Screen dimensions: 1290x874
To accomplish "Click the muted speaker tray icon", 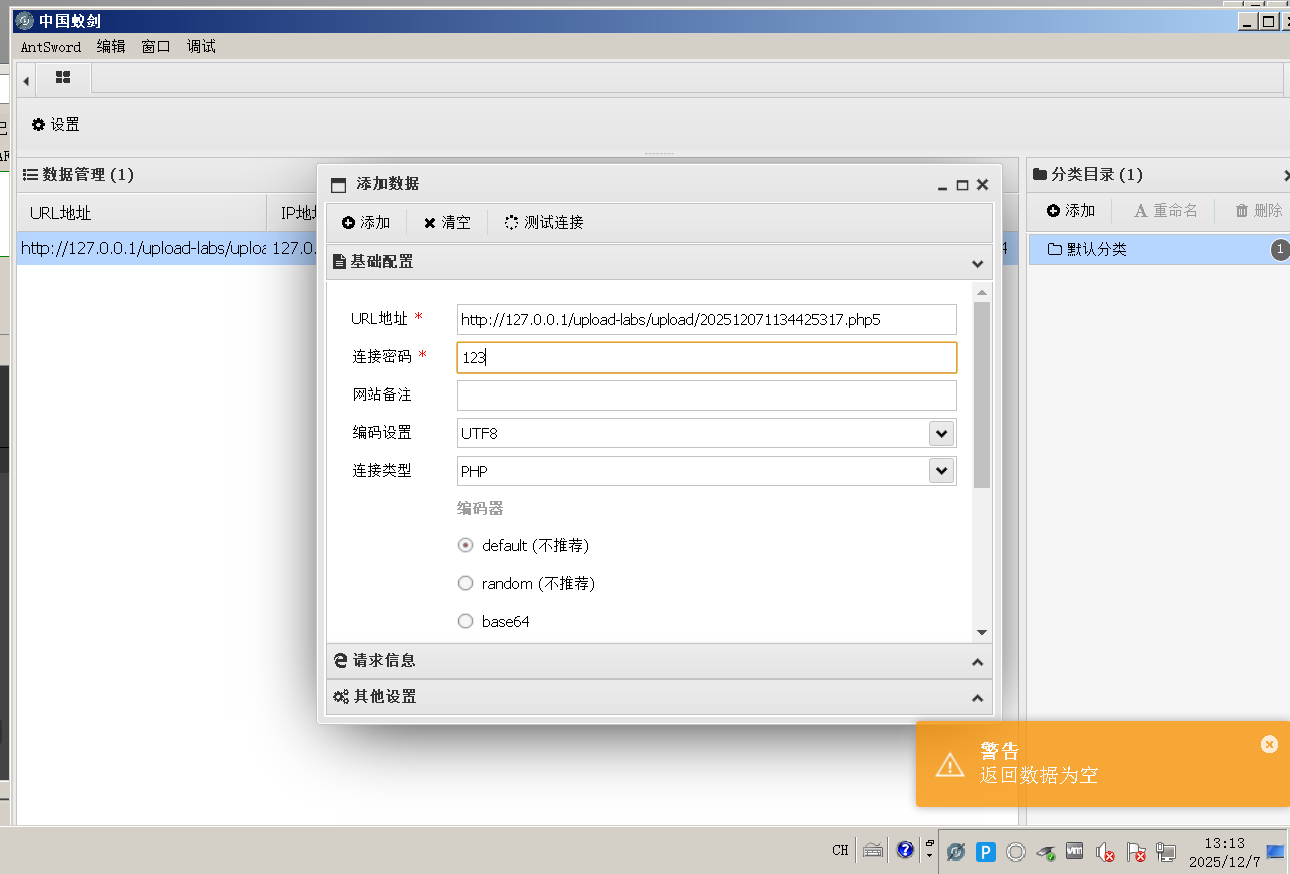I will click(1105, 852).
